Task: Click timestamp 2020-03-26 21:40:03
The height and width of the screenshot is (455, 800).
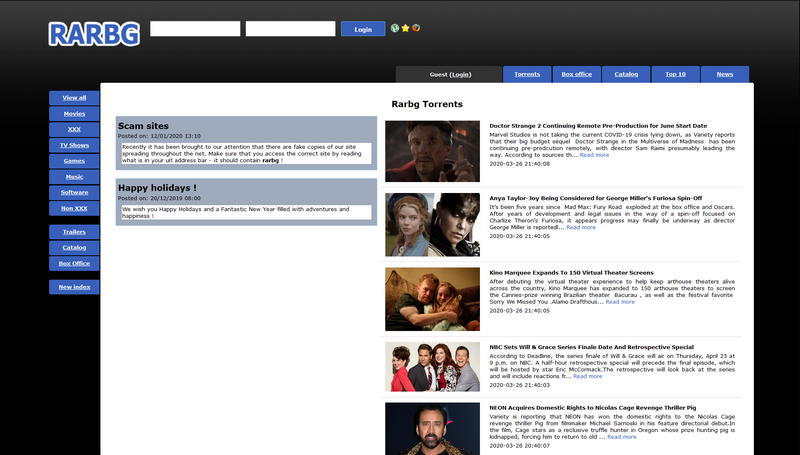Action: pyautogui.click(x=519, y=386)
